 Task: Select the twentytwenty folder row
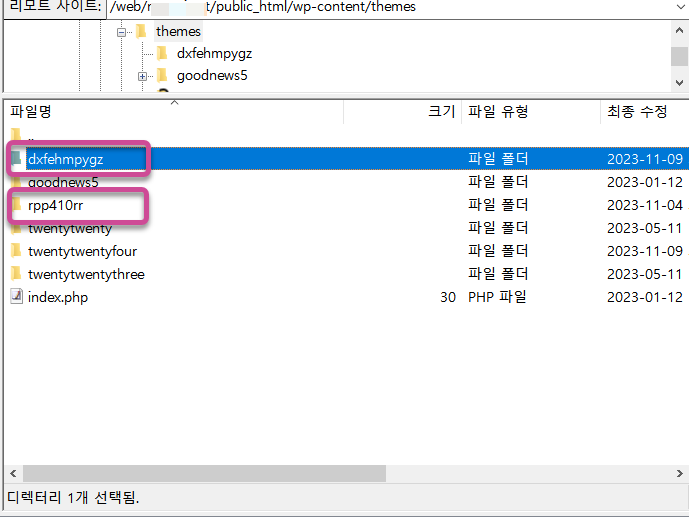347,228
